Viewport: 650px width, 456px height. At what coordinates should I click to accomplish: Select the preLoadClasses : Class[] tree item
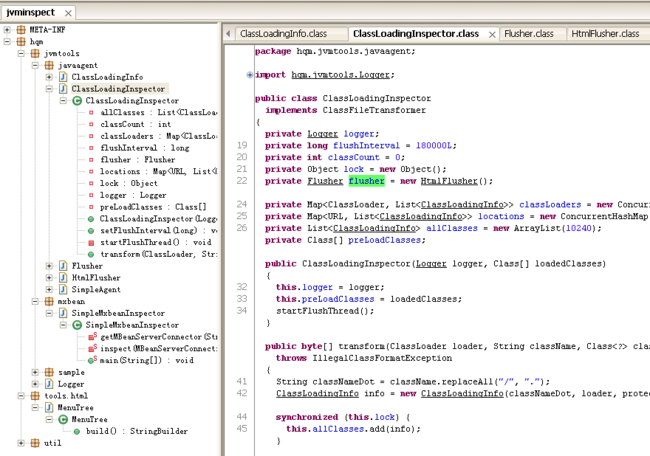[153, 207]
